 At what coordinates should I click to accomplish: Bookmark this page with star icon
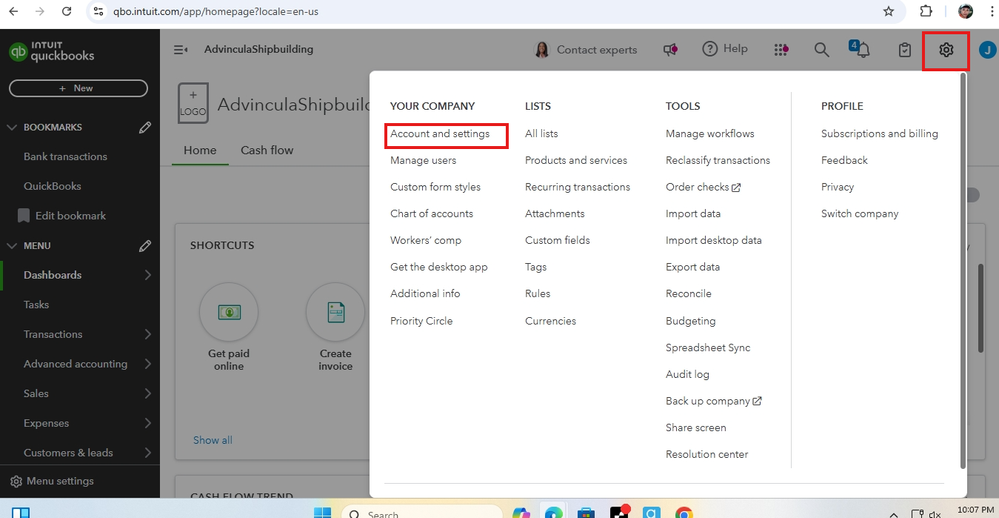(889, 11)
